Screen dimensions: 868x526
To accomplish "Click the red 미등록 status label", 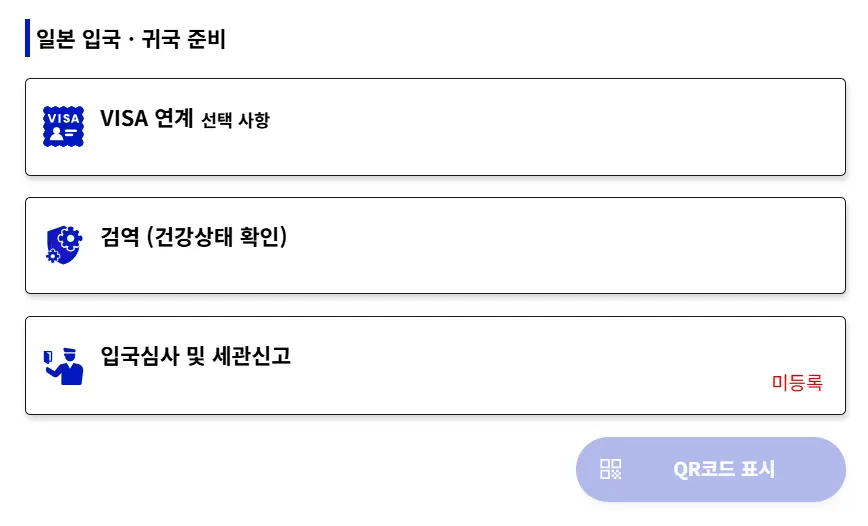I will [797, 383].
